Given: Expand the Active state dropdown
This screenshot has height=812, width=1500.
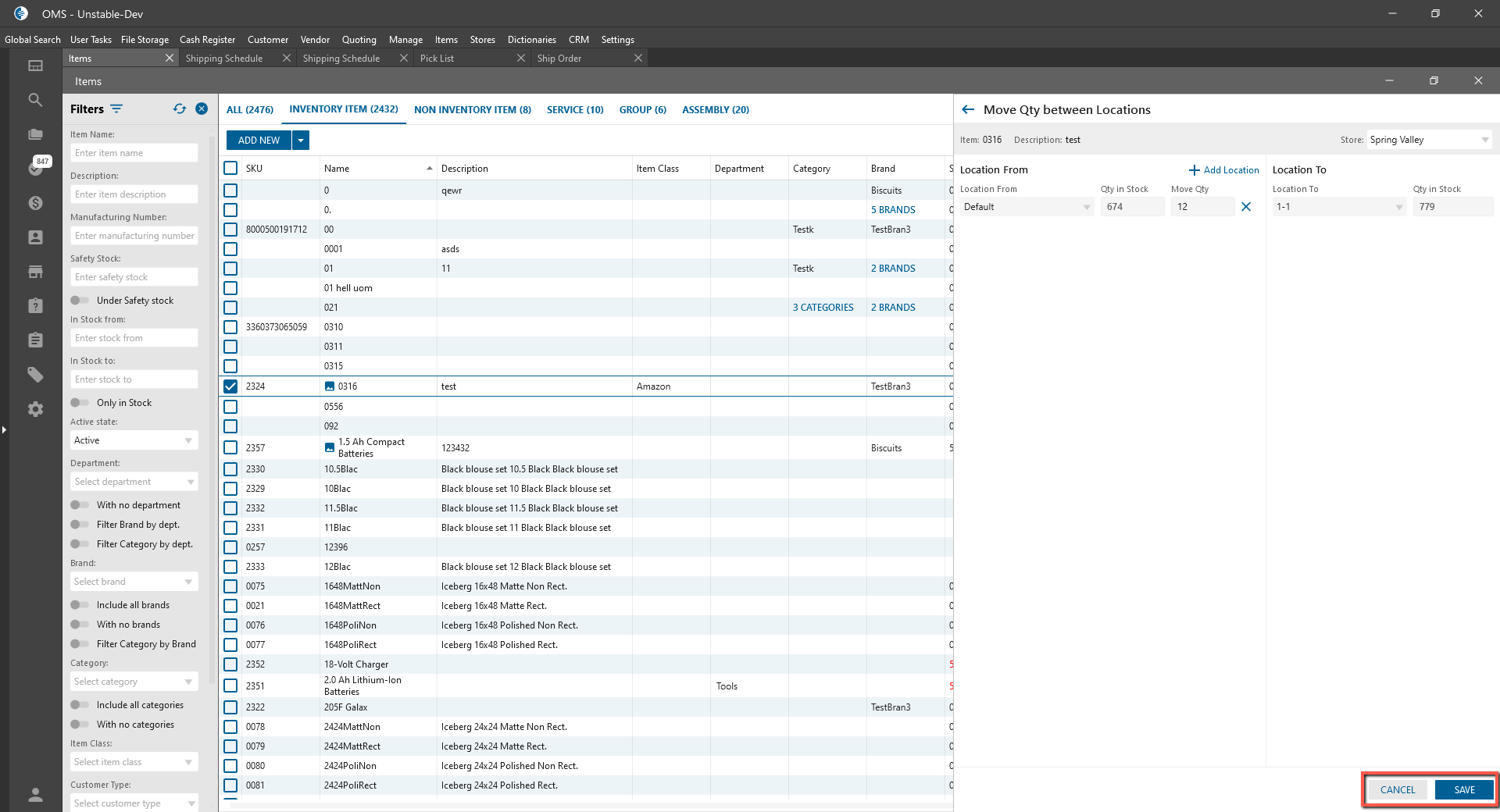Looking at the screenshot, I should pyautogui.click(x=134, y=440).
